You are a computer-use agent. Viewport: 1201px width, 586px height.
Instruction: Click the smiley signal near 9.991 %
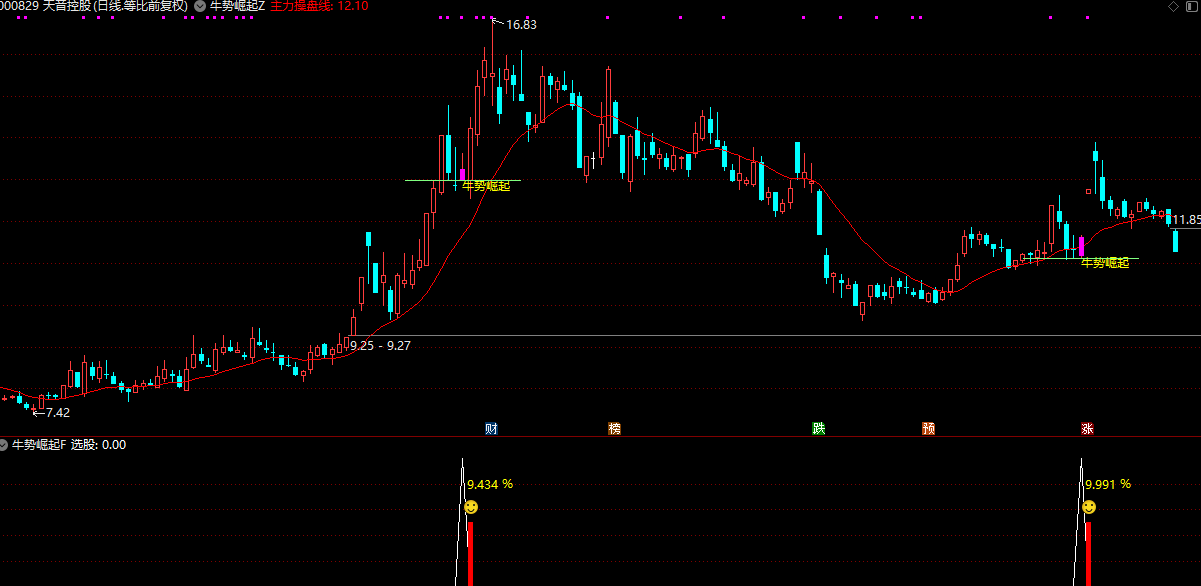click(1089, 508)
